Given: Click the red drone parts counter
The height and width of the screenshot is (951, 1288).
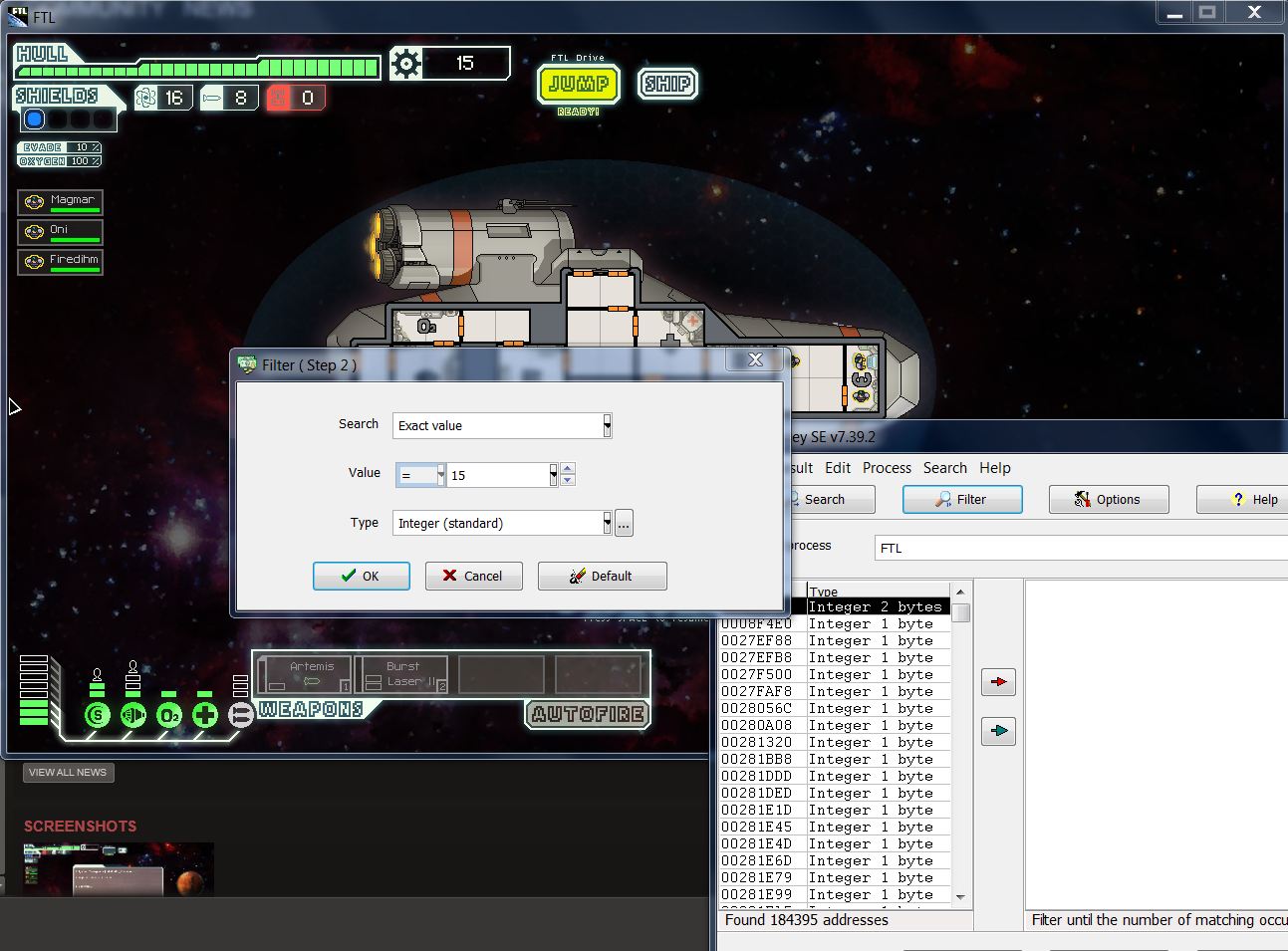Looking at the screenshot, I should point(295,98).
